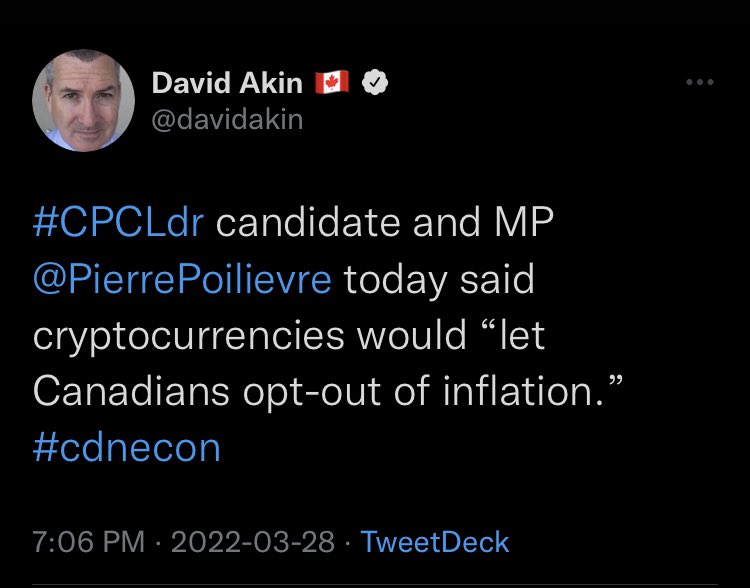The width and height of the screenshot is (750, 588).
Task: Click the Canadian flag emoji beside the name
Action: 332,85
